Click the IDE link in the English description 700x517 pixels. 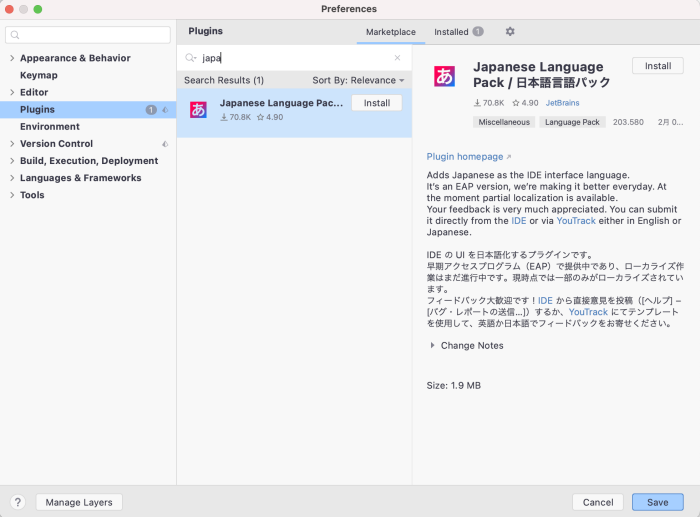519,221
